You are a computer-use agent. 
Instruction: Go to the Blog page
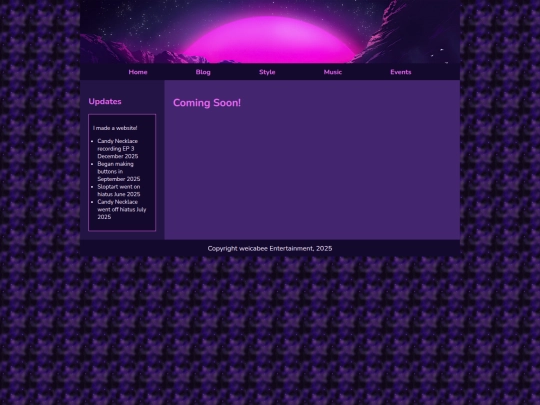pyautogui.click(x=203, y=72)
